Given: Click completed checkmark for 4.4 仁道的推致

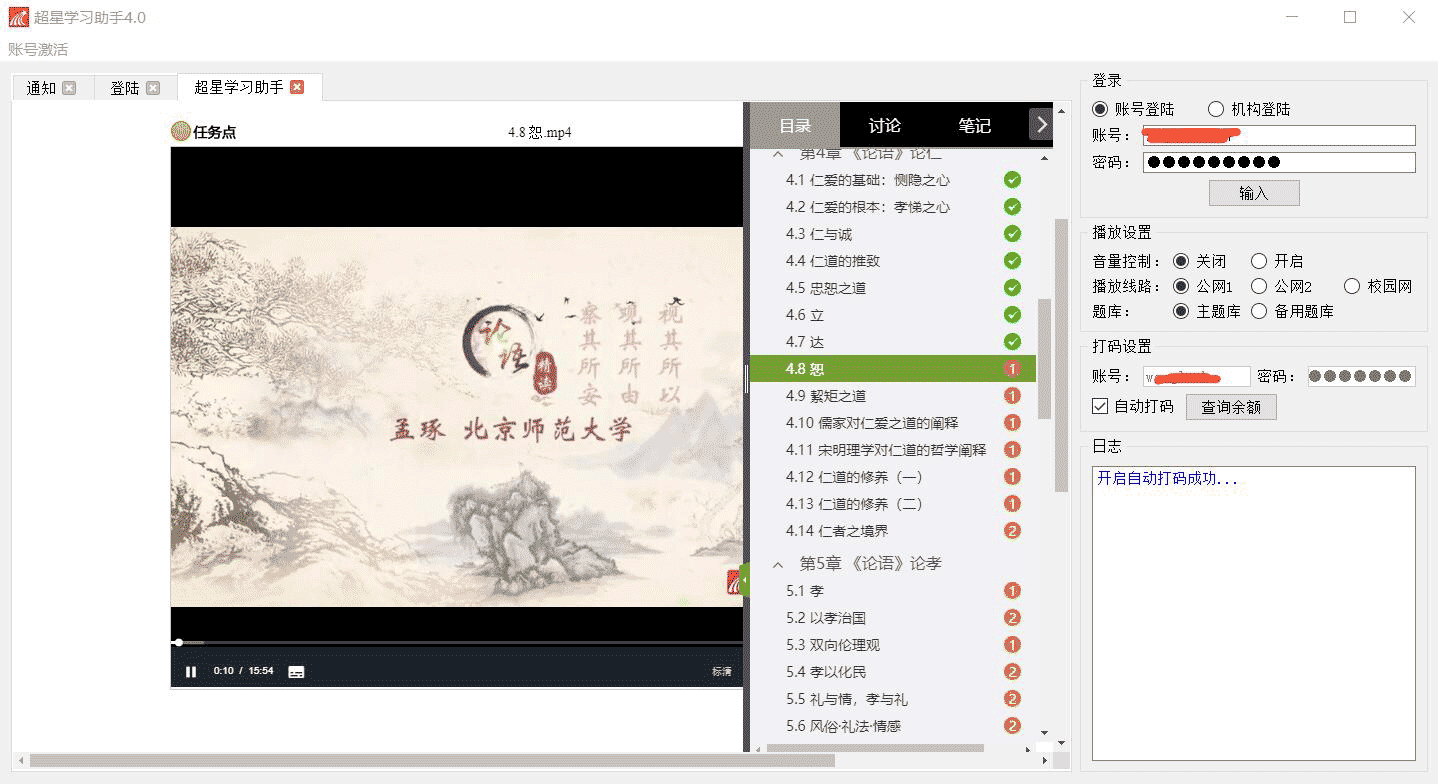Looking at the screenshot, I should 1012,261.
